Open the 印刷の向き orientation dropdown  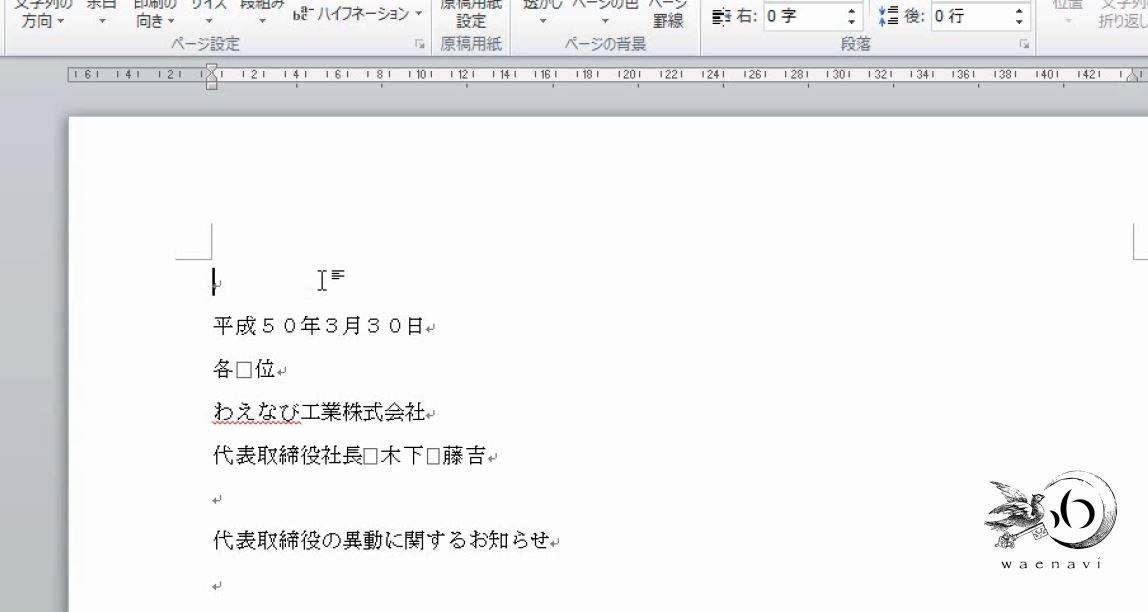[154, 14]
